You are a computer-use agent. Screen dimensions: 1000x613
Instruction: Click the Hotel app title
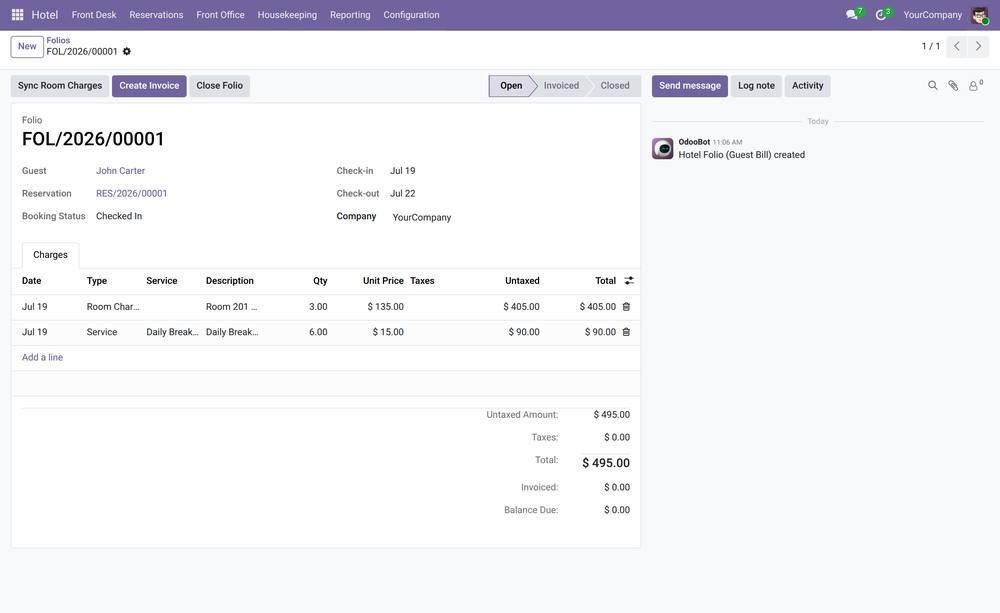[45, 15]
